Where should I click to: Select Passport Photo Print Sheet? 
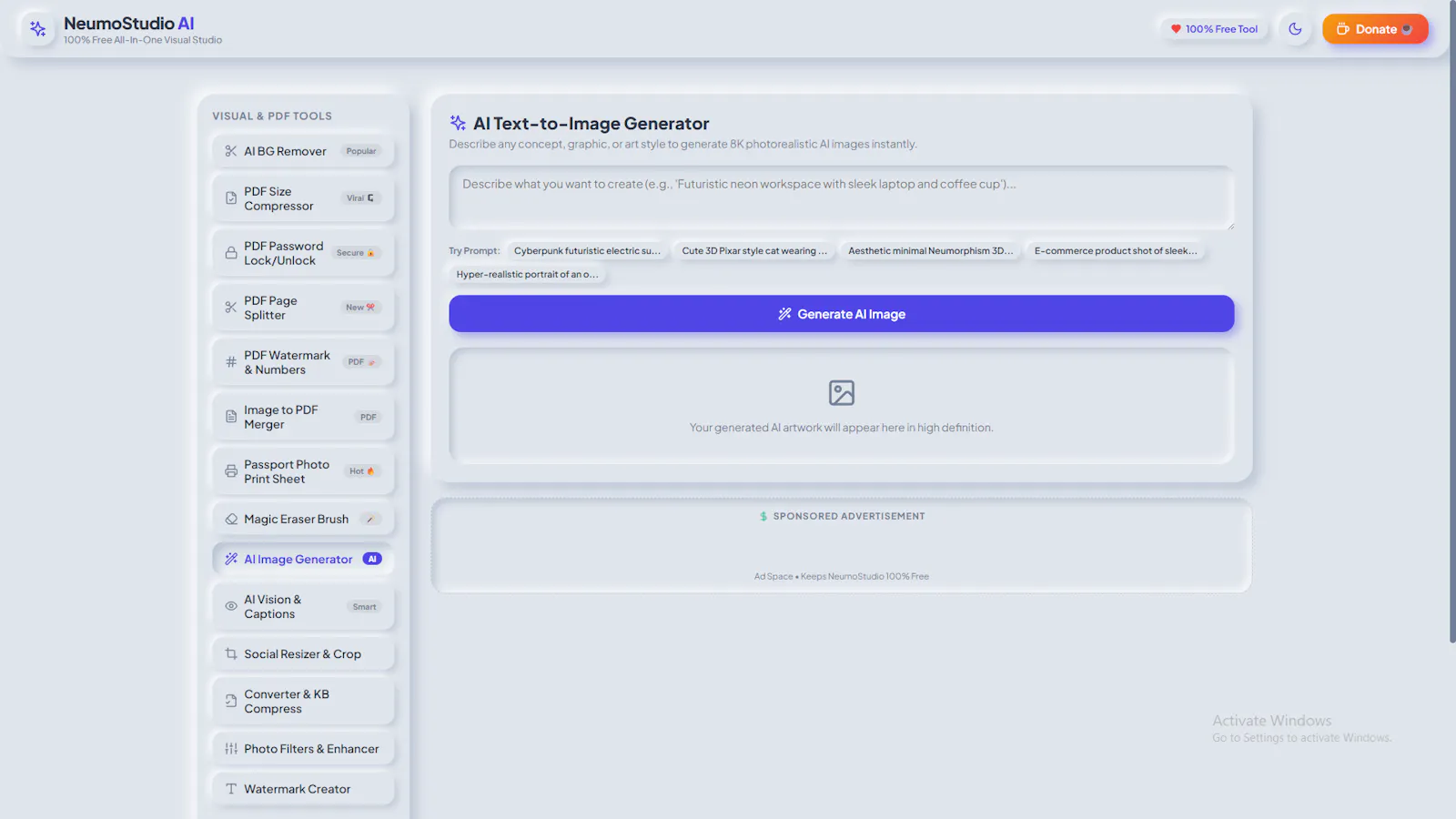coord(303,471)
